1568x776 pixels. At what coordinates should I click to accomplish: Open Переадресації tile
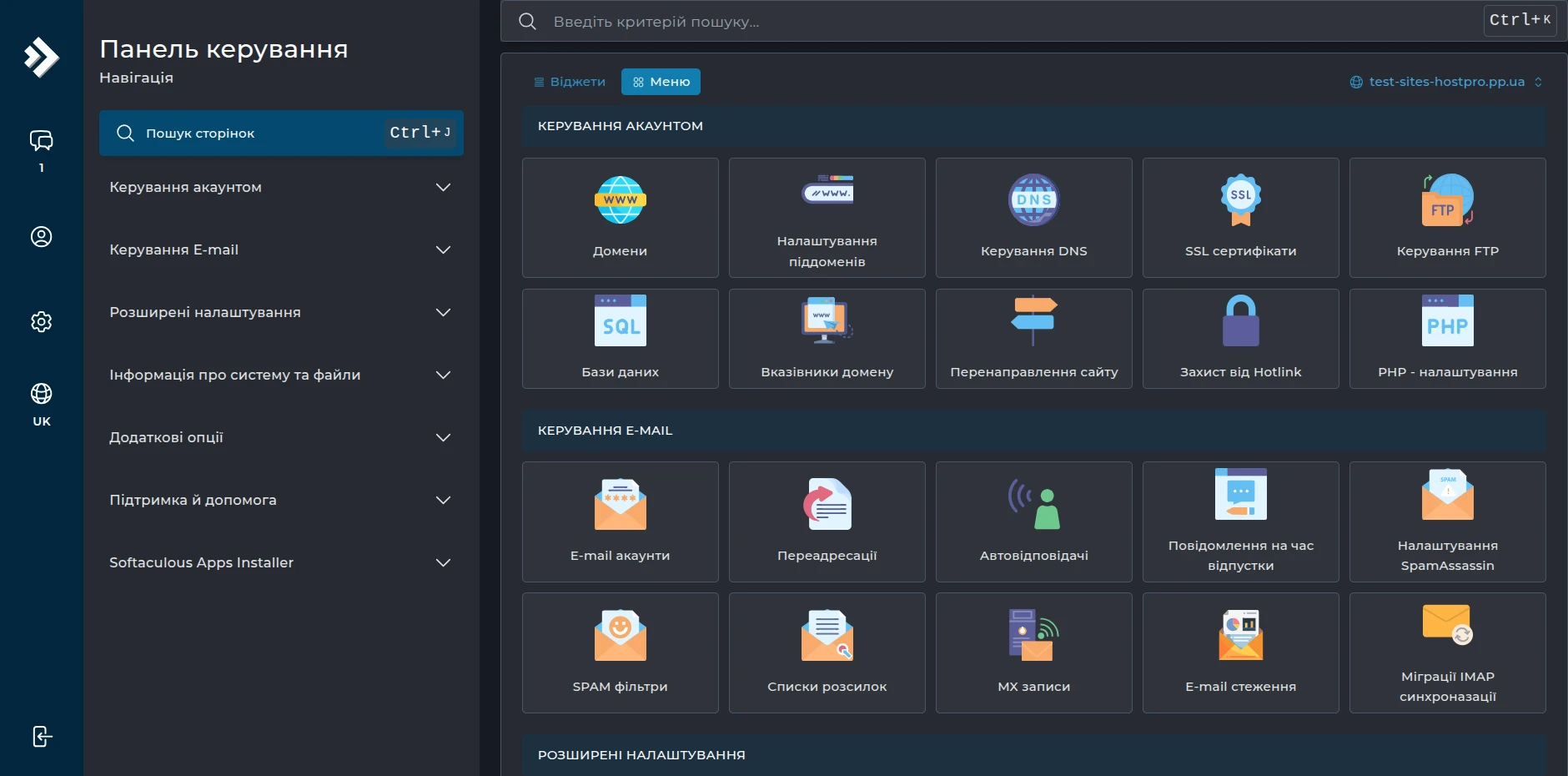pos(827,522)
